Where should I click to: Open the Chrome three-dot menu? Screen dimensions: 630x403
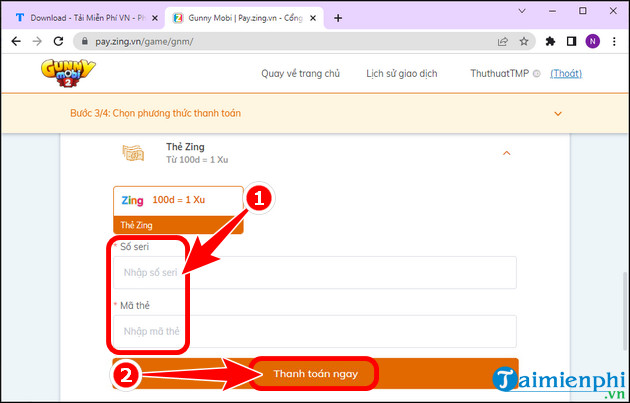click(x=614, y=41)
